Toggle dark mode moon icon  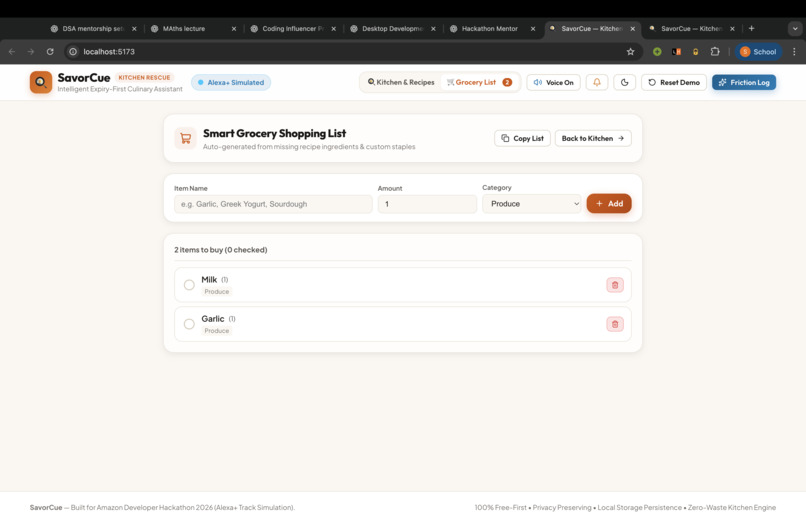tap(625, 82)
